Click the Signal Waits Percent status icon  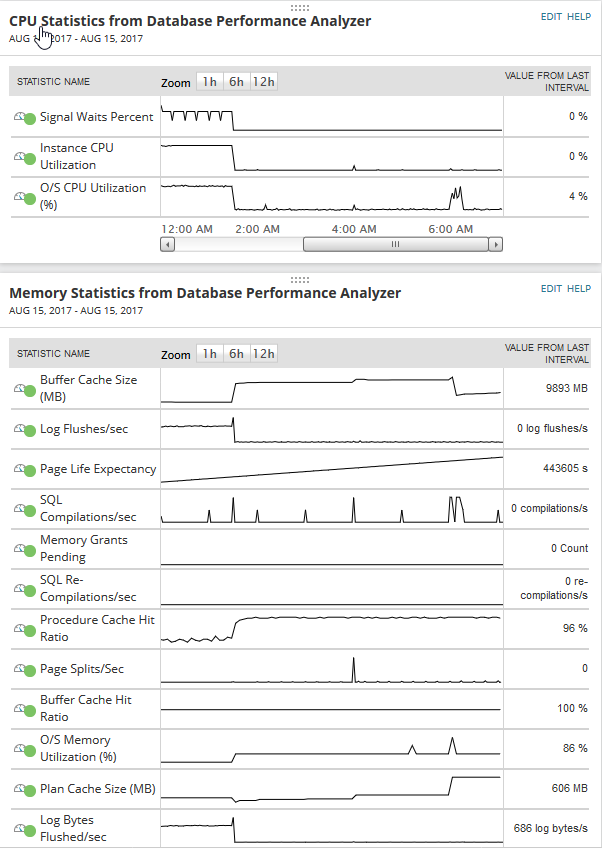[25, 117]
